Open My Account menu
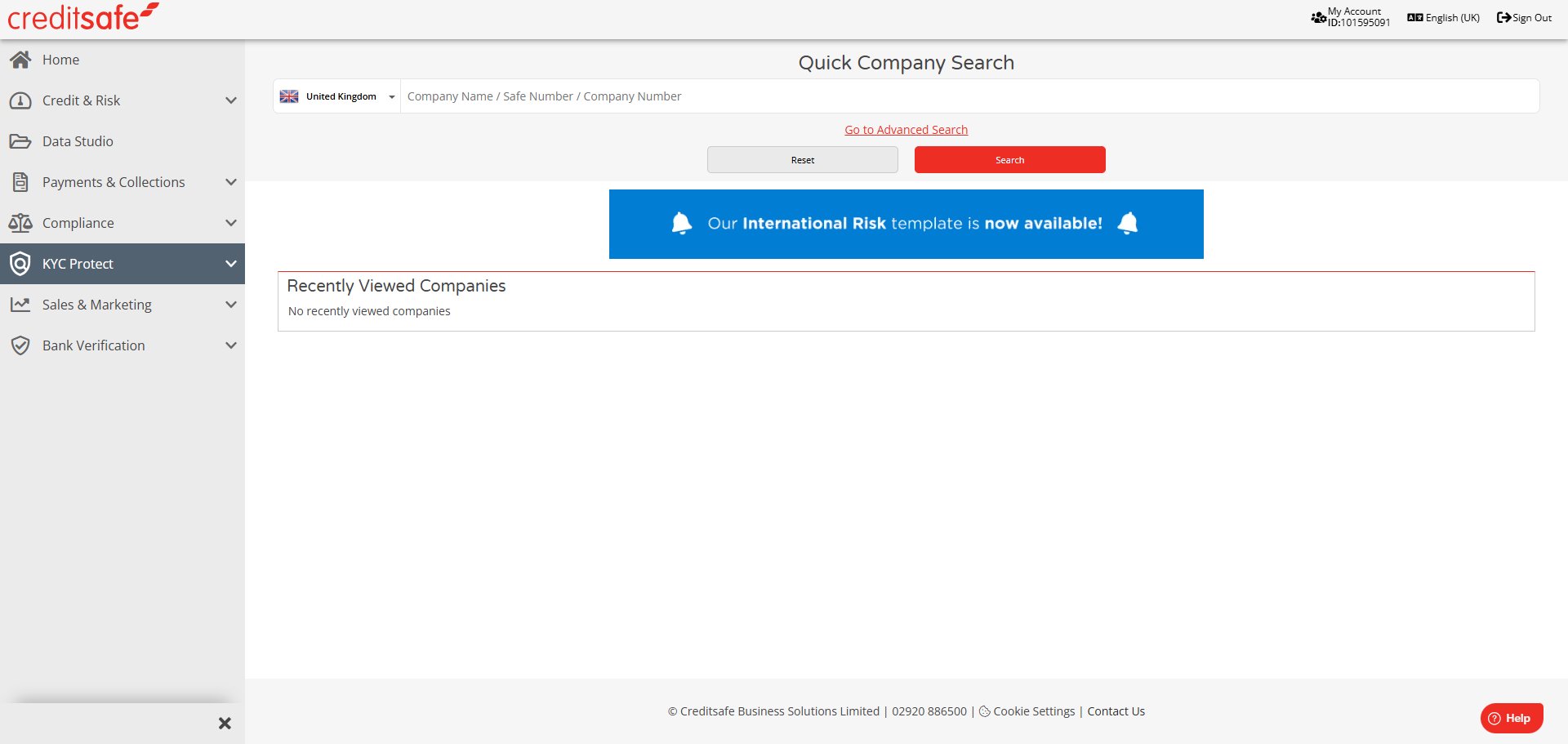This screenshot has width=1568, height=744. click(x=1348, y=16)
